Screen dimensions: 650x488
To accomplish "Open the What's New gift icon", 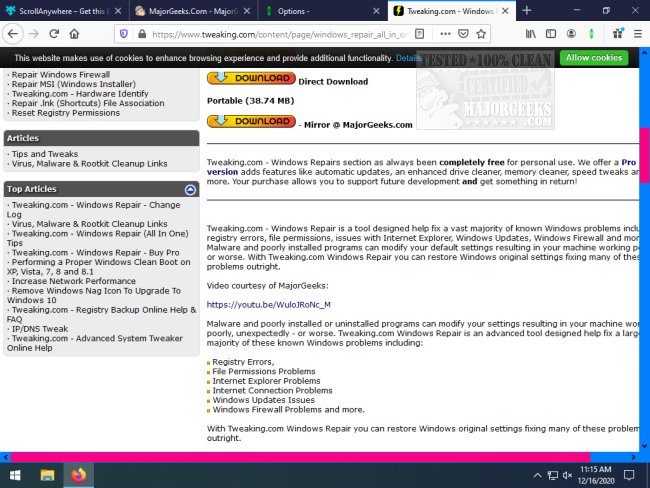I will click(618, 34).
